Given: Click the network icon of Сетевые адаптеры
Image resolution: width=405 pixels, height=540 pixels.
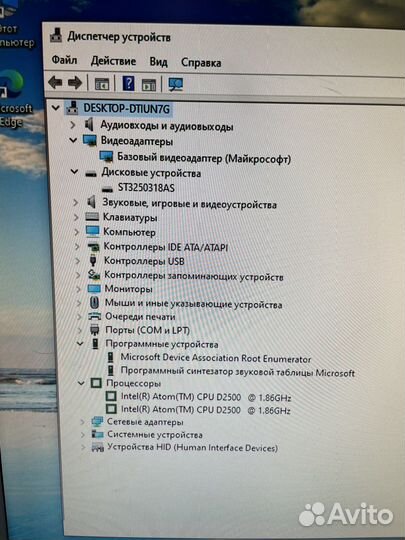Looking at the screenshot, I should 97,422.
